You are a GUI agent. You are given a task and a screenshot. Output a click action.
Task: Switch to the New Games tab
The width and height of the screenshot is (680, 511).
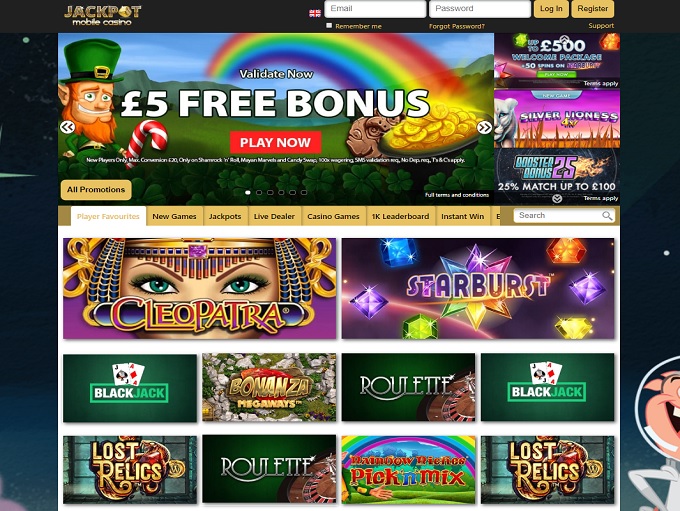(x=174, y=216)
